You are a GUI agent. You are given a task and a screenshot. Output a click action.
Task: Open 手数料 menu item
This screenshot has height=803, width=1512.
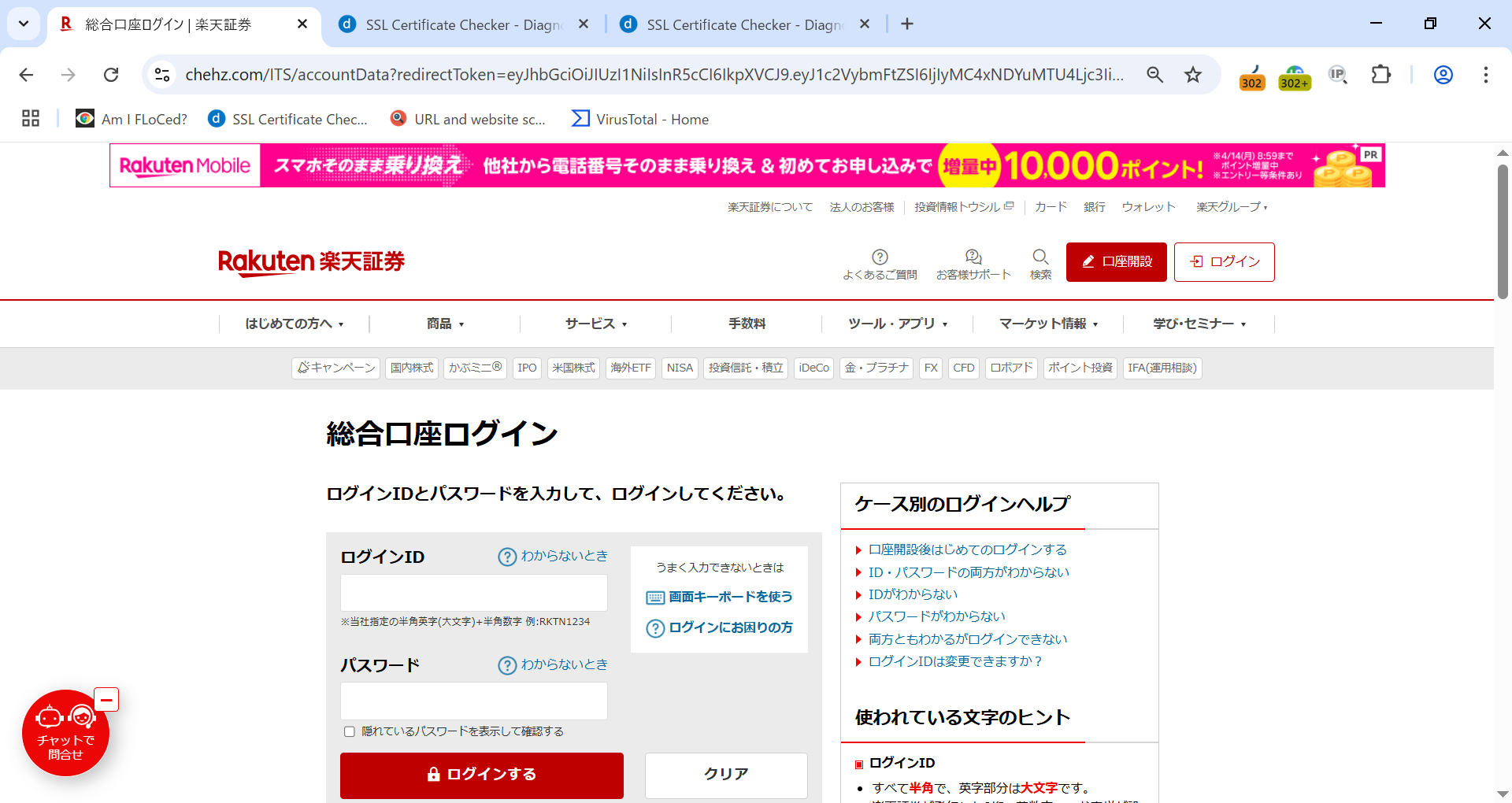click(x=747, y=324)
